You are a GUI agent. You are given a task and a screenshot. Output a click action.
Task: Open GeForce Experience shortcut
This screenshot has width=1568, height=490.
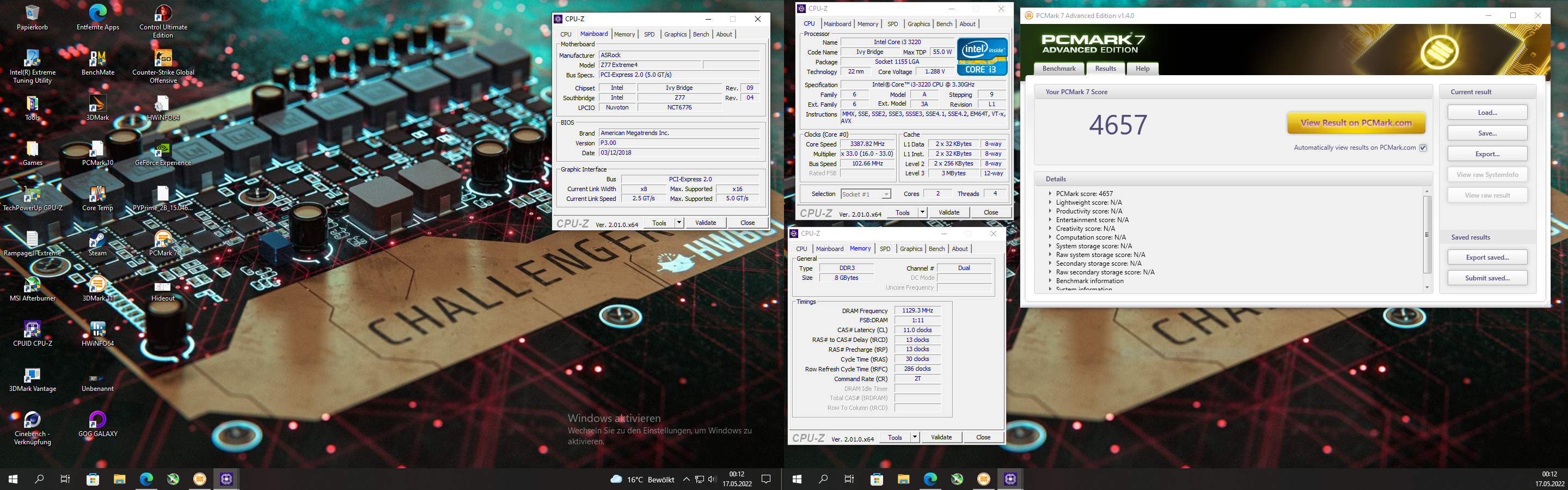pyautogui.click(x=163, y=154)
